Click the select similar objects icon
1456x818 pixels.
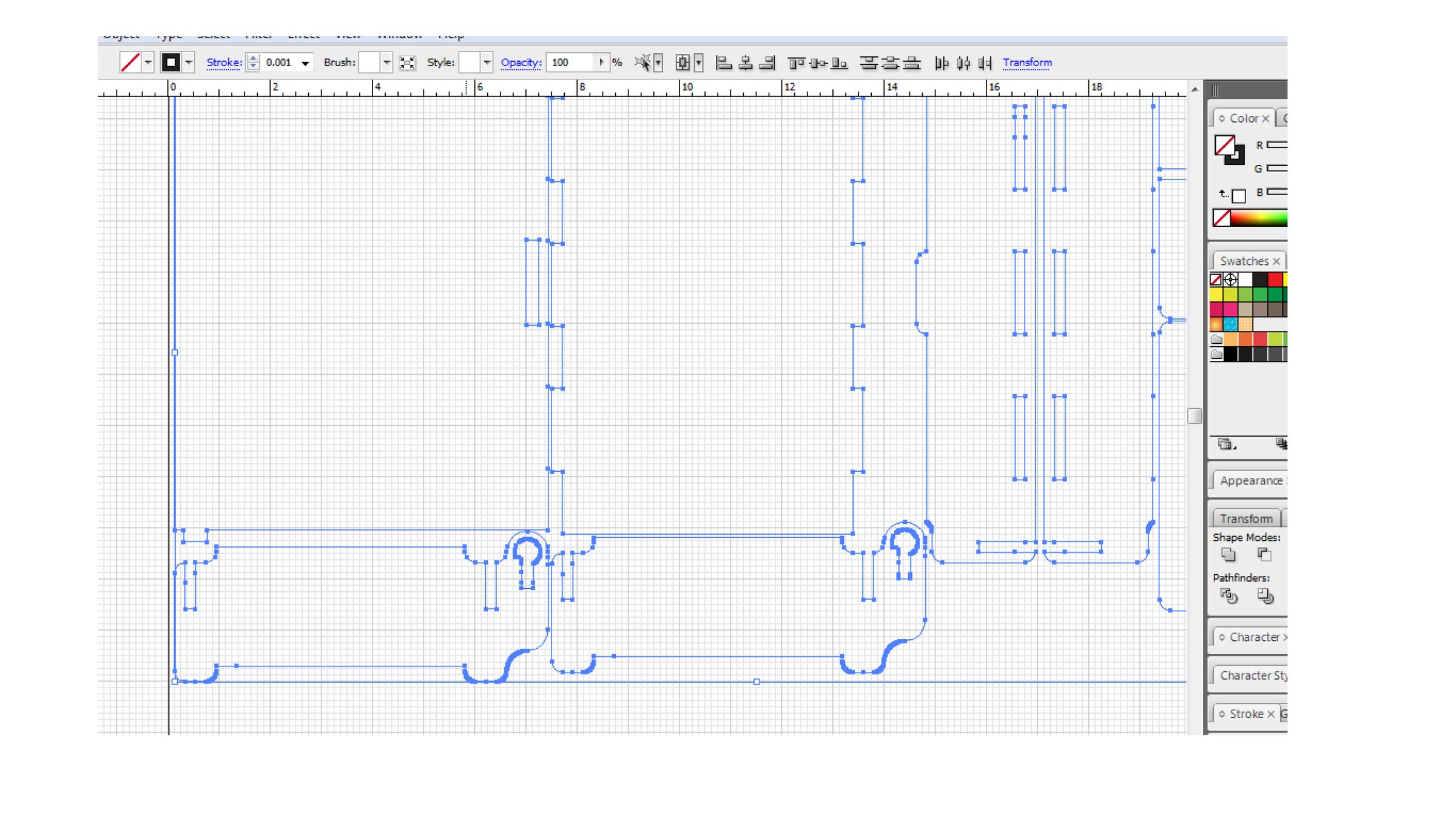tap(642, 62)
